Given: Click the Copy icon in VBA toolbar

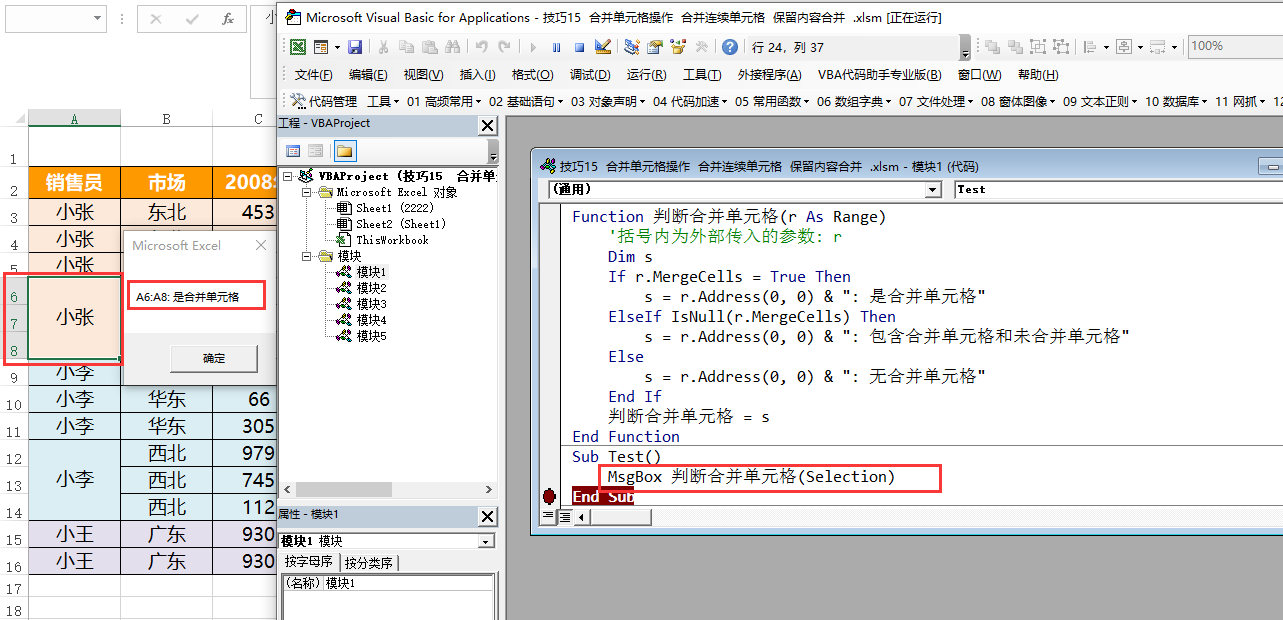Looking at the screenshot, I should [x=406, y=47].
